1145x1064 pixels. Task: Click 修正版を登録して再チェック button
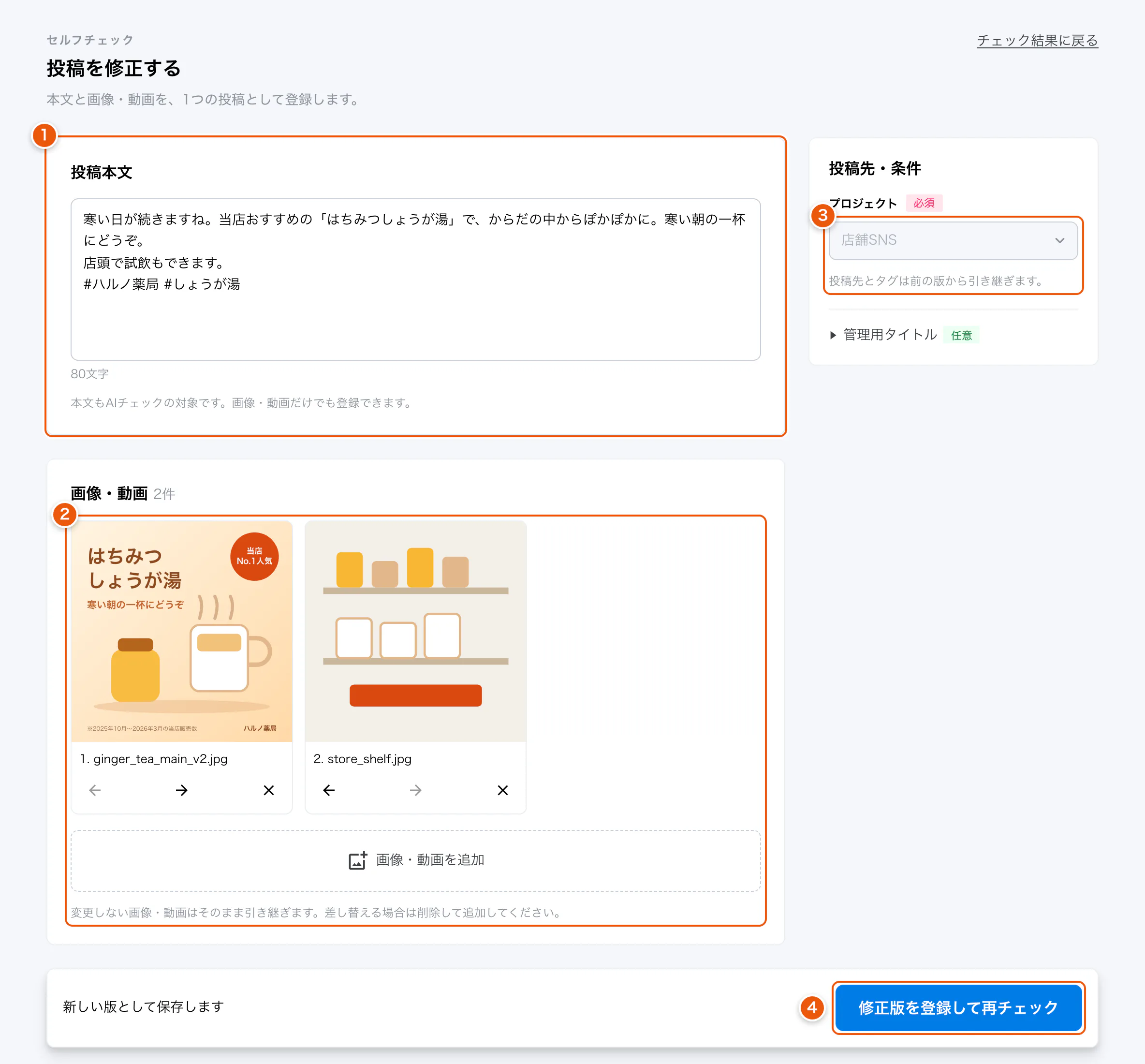pyautogui.click(x=958, y=1007)
